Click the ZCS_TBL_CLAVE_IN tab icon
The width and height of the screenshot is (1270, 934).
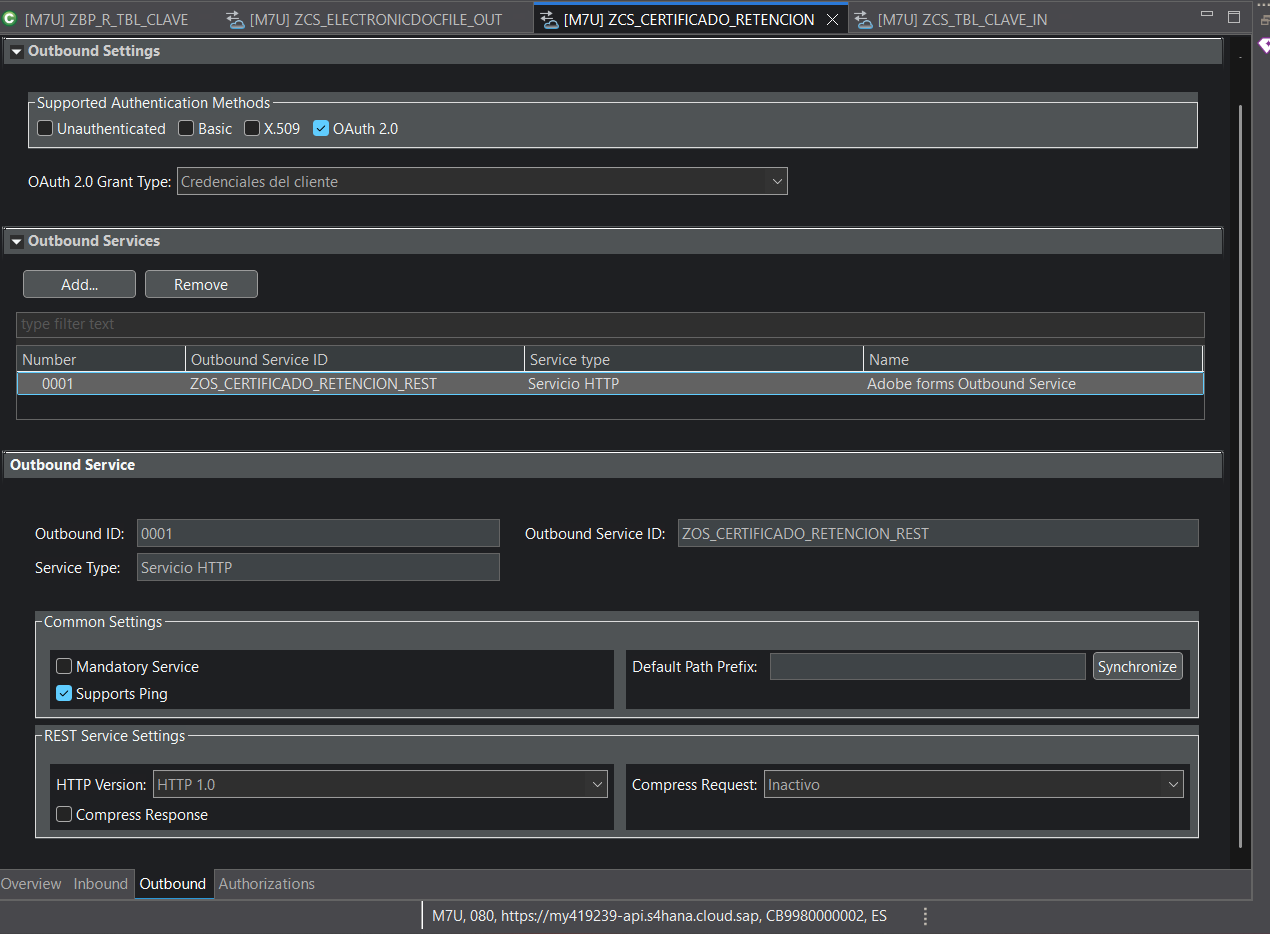coord(863,19)
